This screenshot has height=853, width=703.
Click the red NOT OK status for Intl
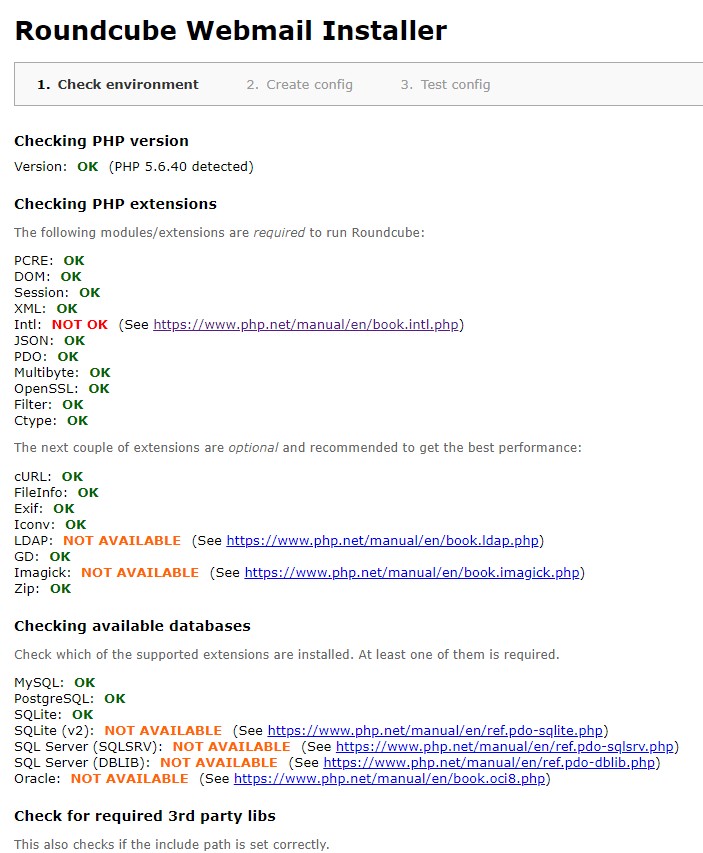[x=79, y=325]
